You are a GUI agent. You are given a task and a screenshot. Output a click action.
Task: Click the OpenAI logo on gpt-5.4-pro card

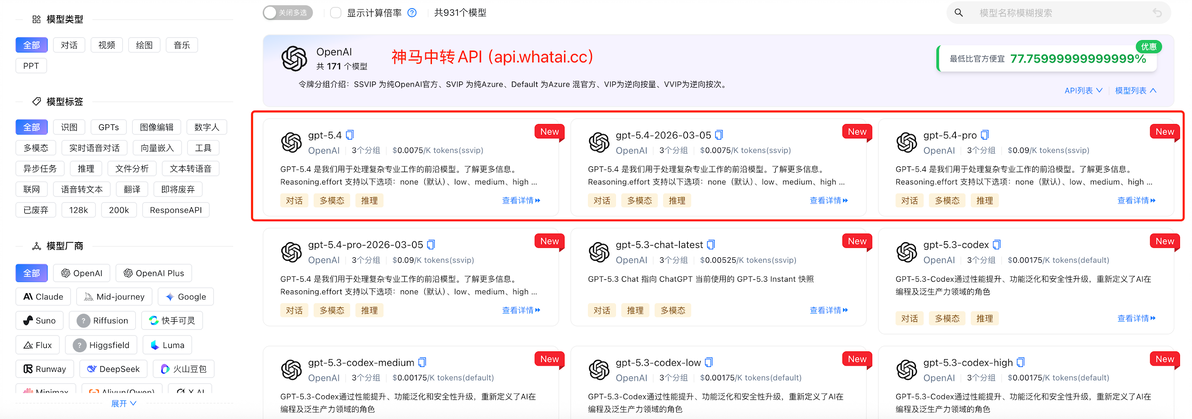point(906,142)
